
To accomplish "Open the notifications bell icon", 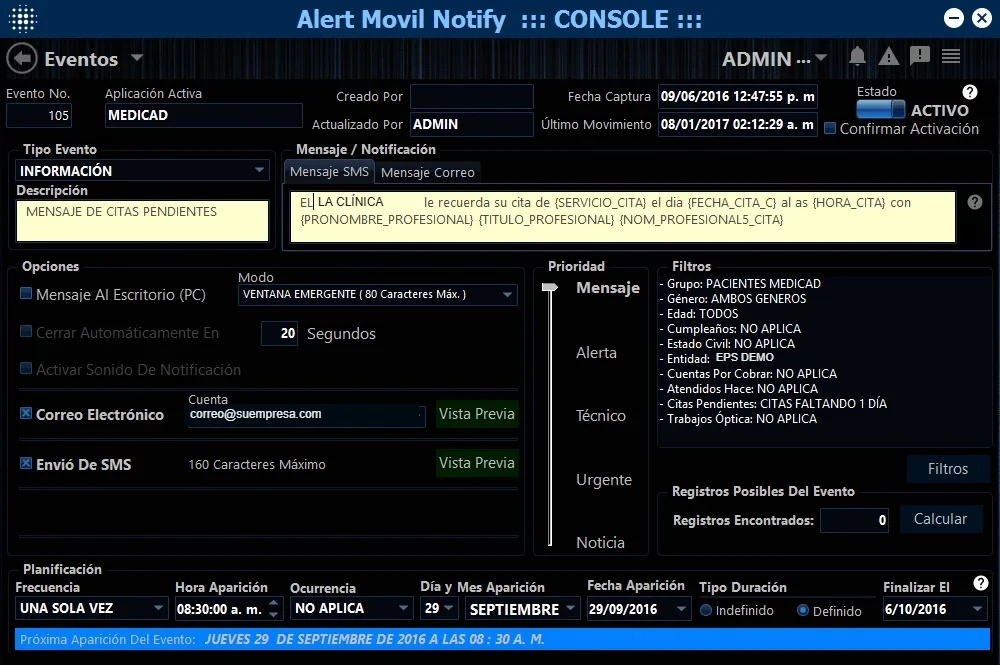I will tap(857, 57).
